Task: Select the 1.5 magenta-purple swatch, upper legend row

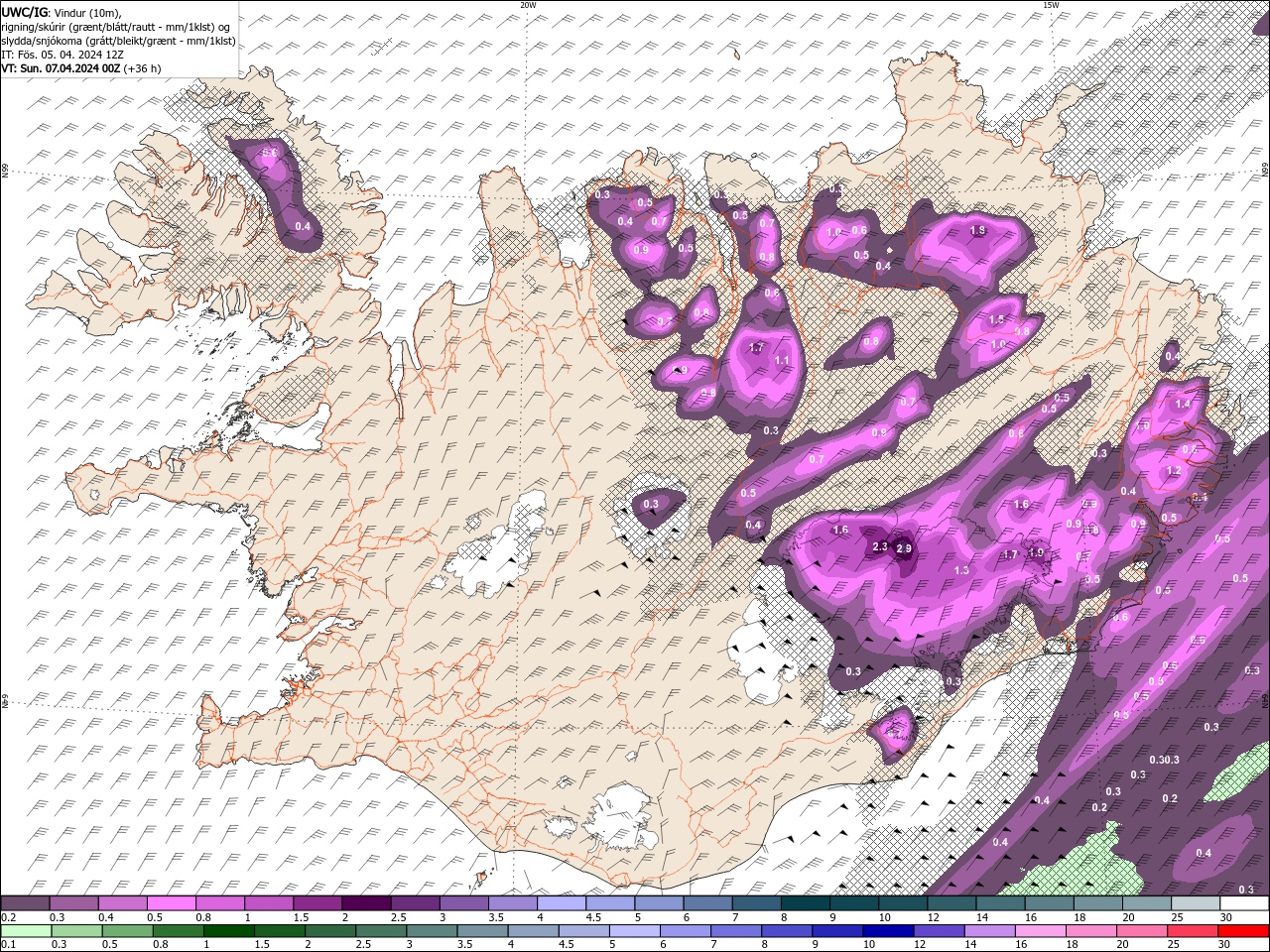Action: coord(317,903)
